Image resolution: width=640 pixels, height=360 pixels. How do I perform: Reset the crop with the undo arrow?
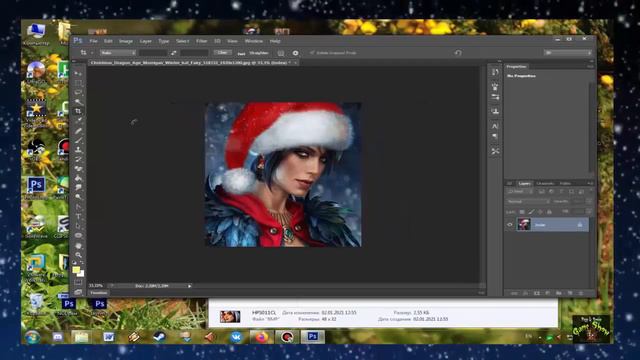458,53
